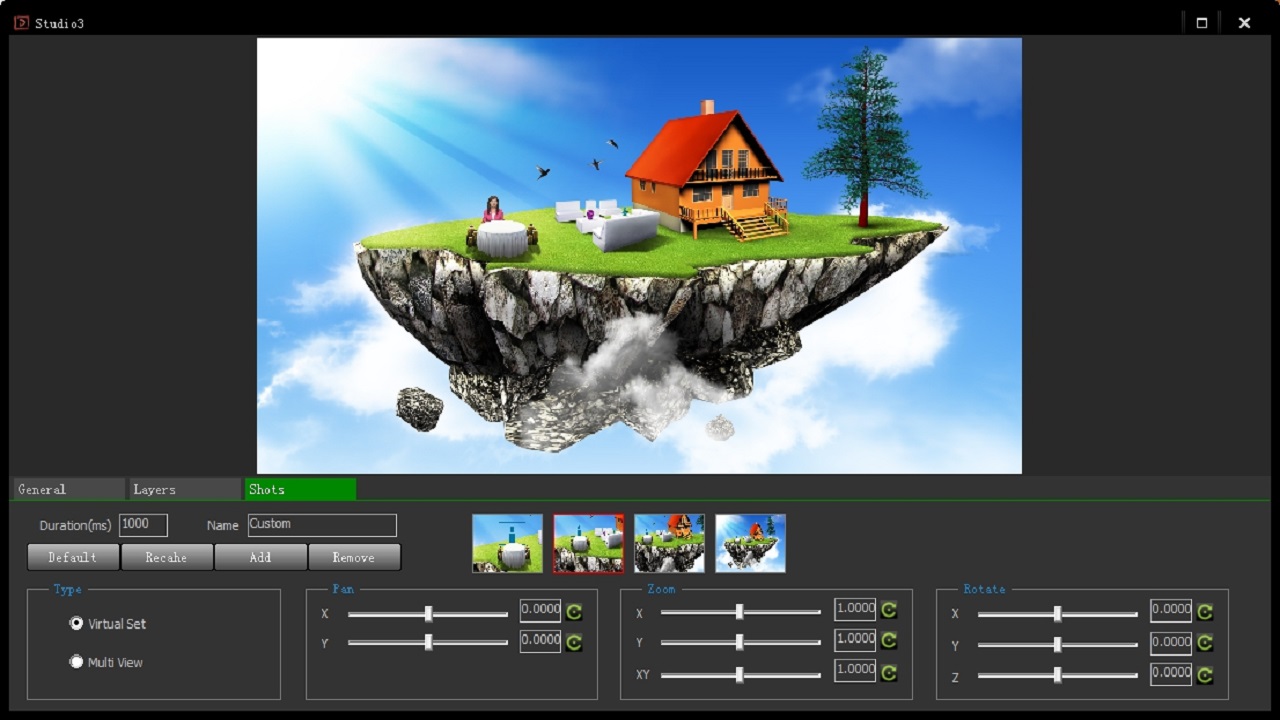This screenshot has height=720, width=1280.
Task: Reset the Zoom XY value
Action: tap(888, 673)
